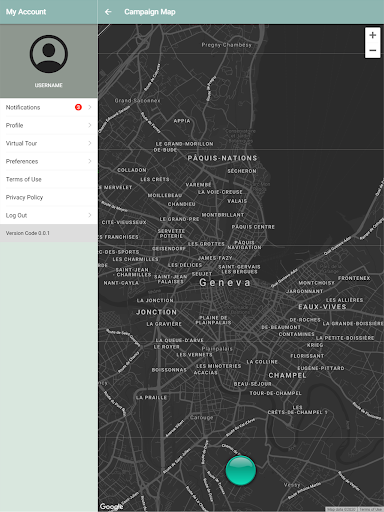Expand the Virtual Tour chevron
Image resolution: width=384 pixels, height=512 pixels.
click(x=90, y=143)
